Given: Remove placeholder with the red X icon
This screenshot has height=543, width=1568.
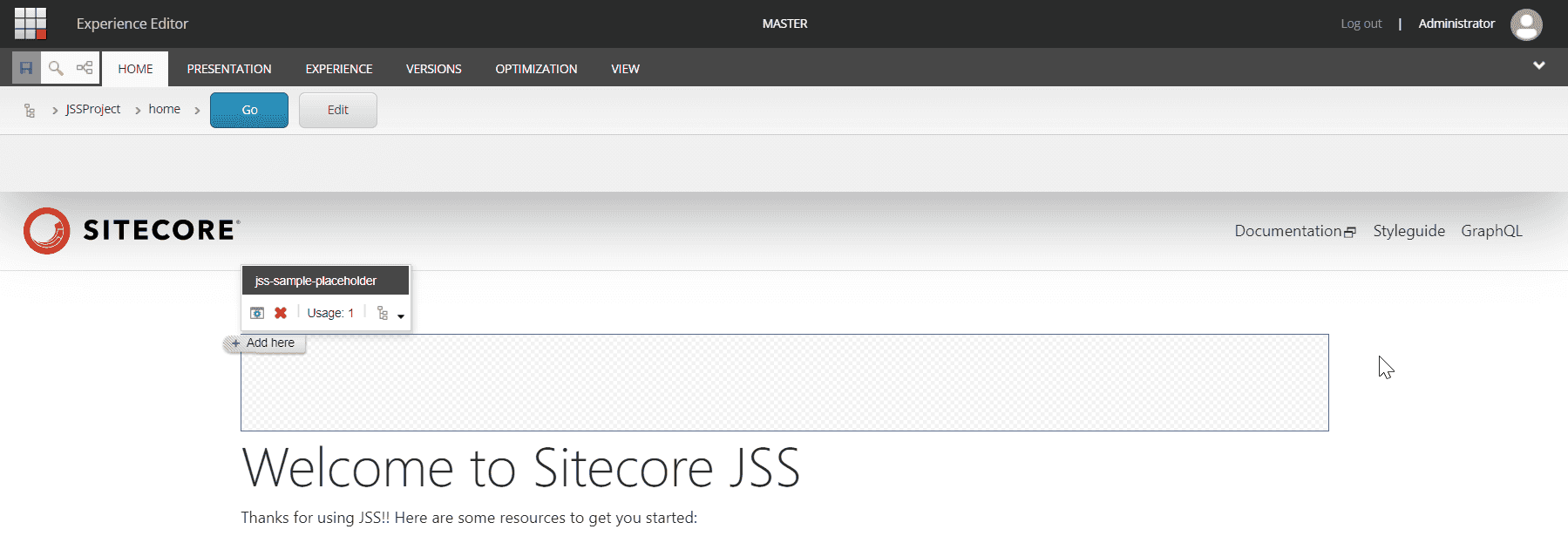Looking at the screenshot, I should pyautogui.click(x=281, y=313).
